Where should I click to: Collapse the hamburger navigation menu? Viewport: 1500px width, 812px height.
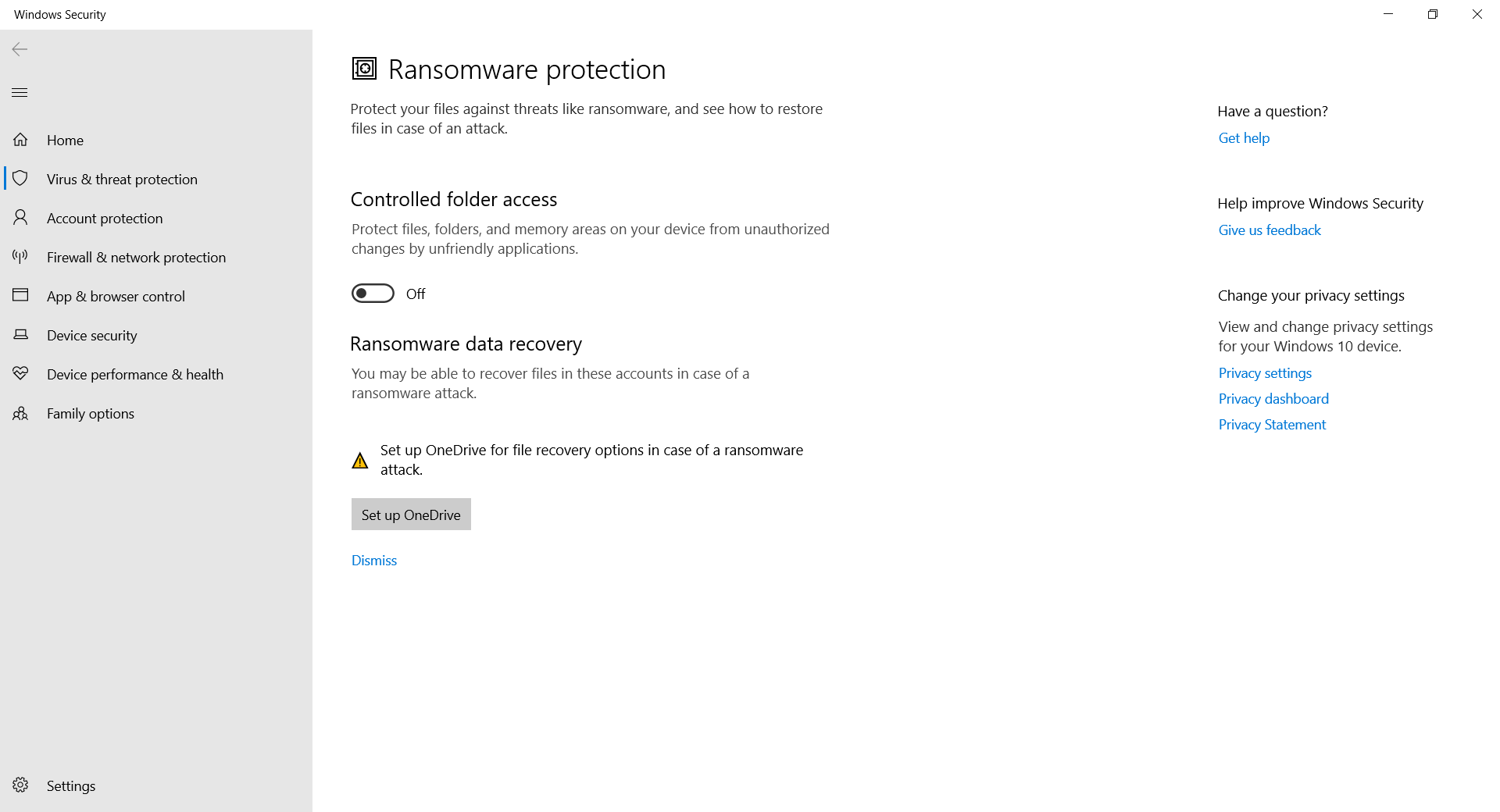(x=20, y=92)
